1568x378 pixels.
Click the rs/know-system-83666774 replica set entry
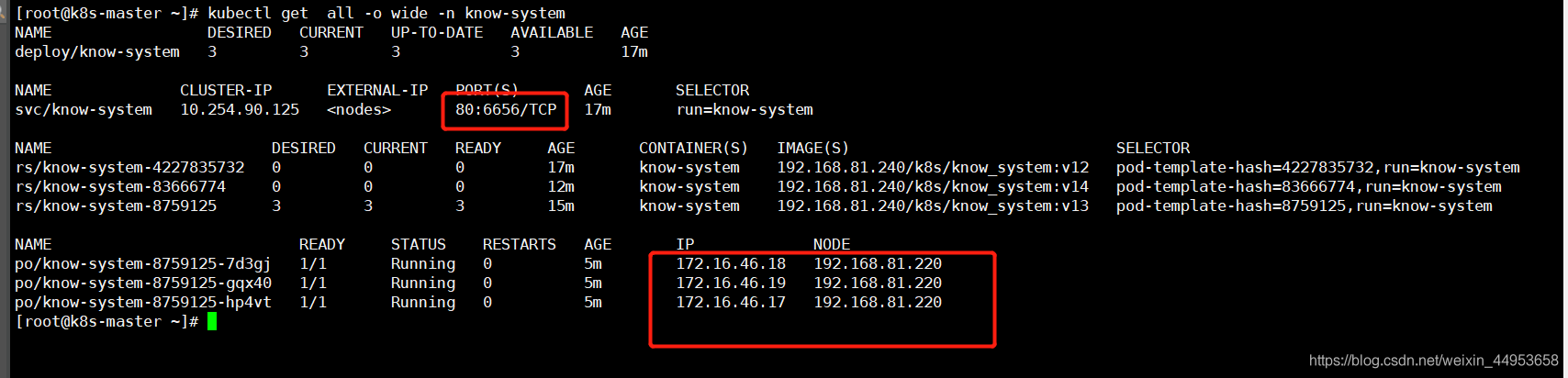(120, 186)
